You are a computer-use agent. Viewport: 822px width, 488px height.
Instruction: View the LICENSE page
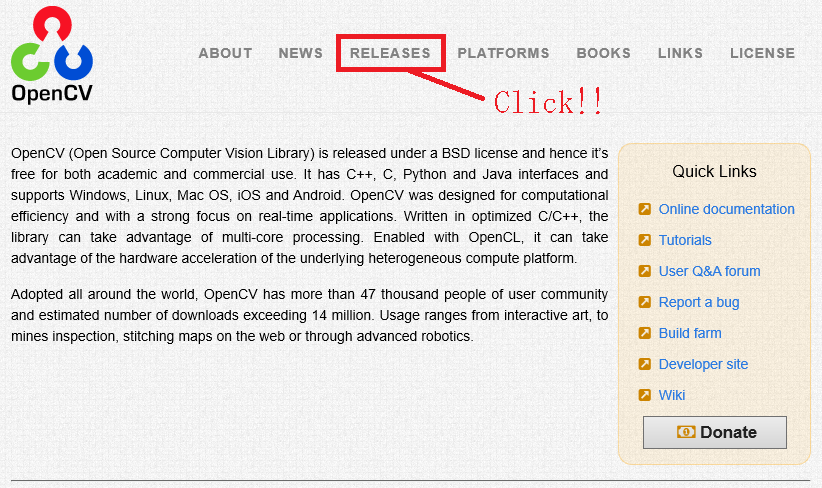(x=762, y=53)
